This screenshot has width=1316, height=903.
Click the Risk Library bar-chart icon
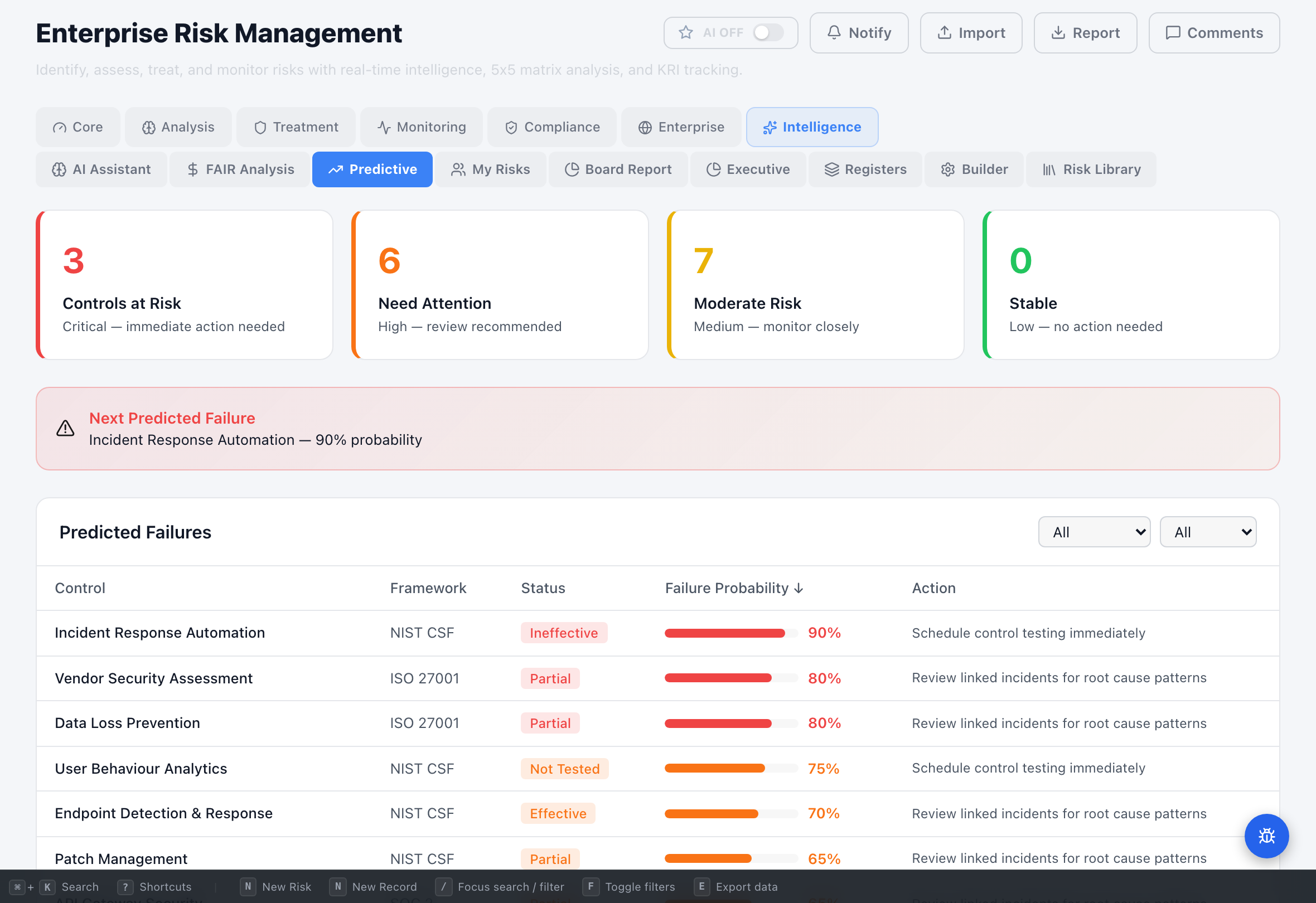(1051, 169)
